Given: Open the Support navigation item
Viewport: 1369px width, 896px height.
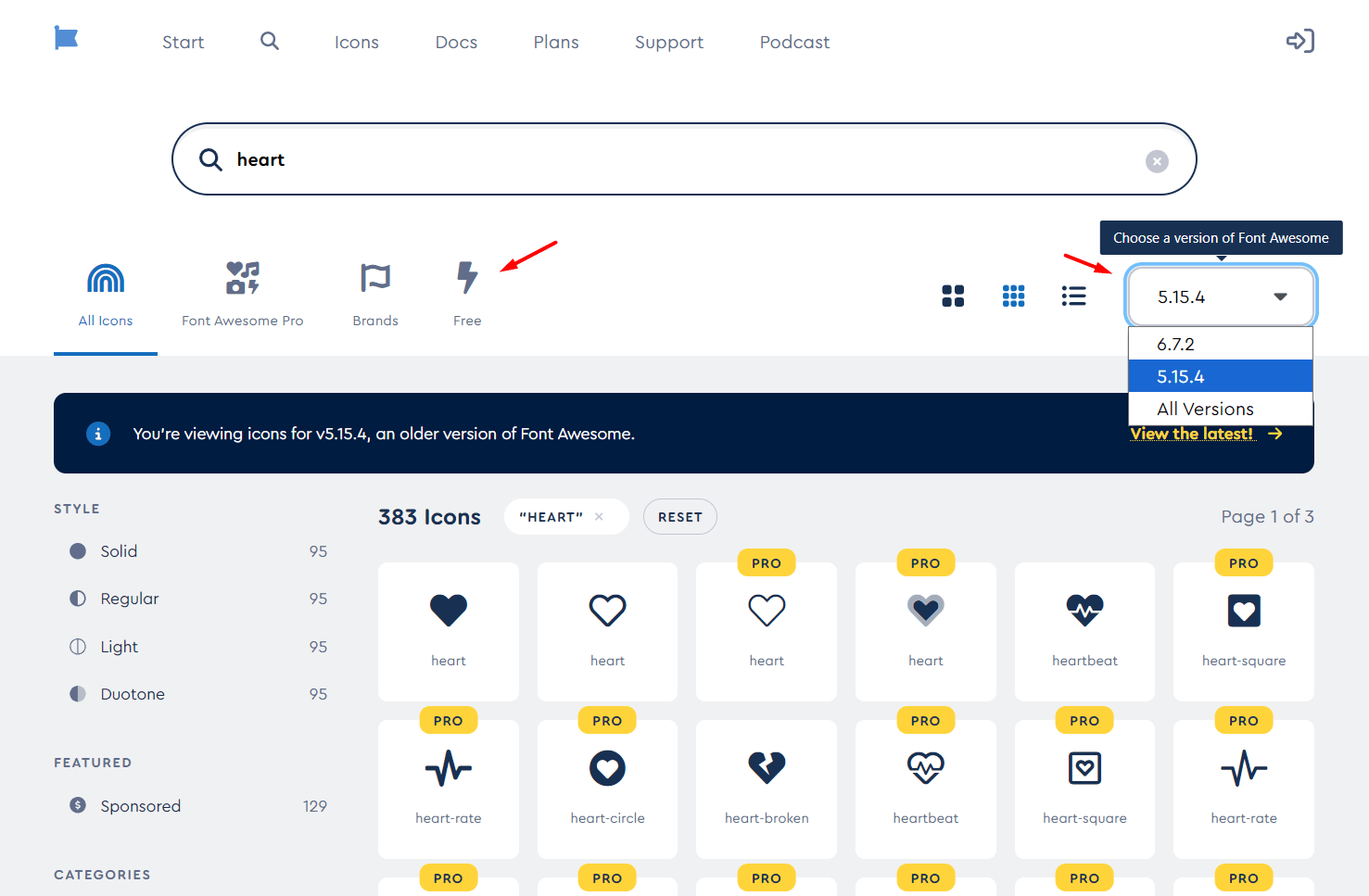Looking at the screenshot, I should coord(669,42).
